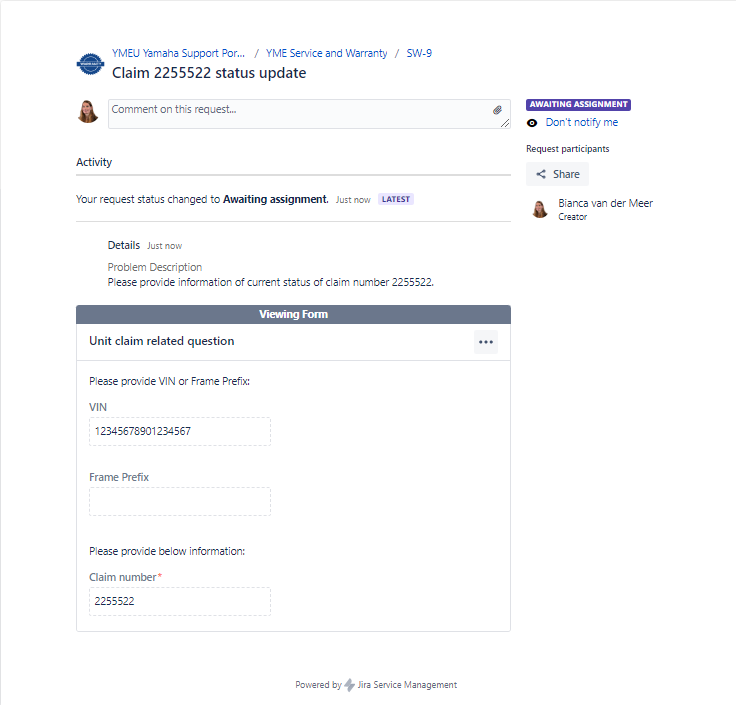This screenshot has width=736, height=705.
Task: Click the Jira Service Management footer logo
Action: (349, 685)
